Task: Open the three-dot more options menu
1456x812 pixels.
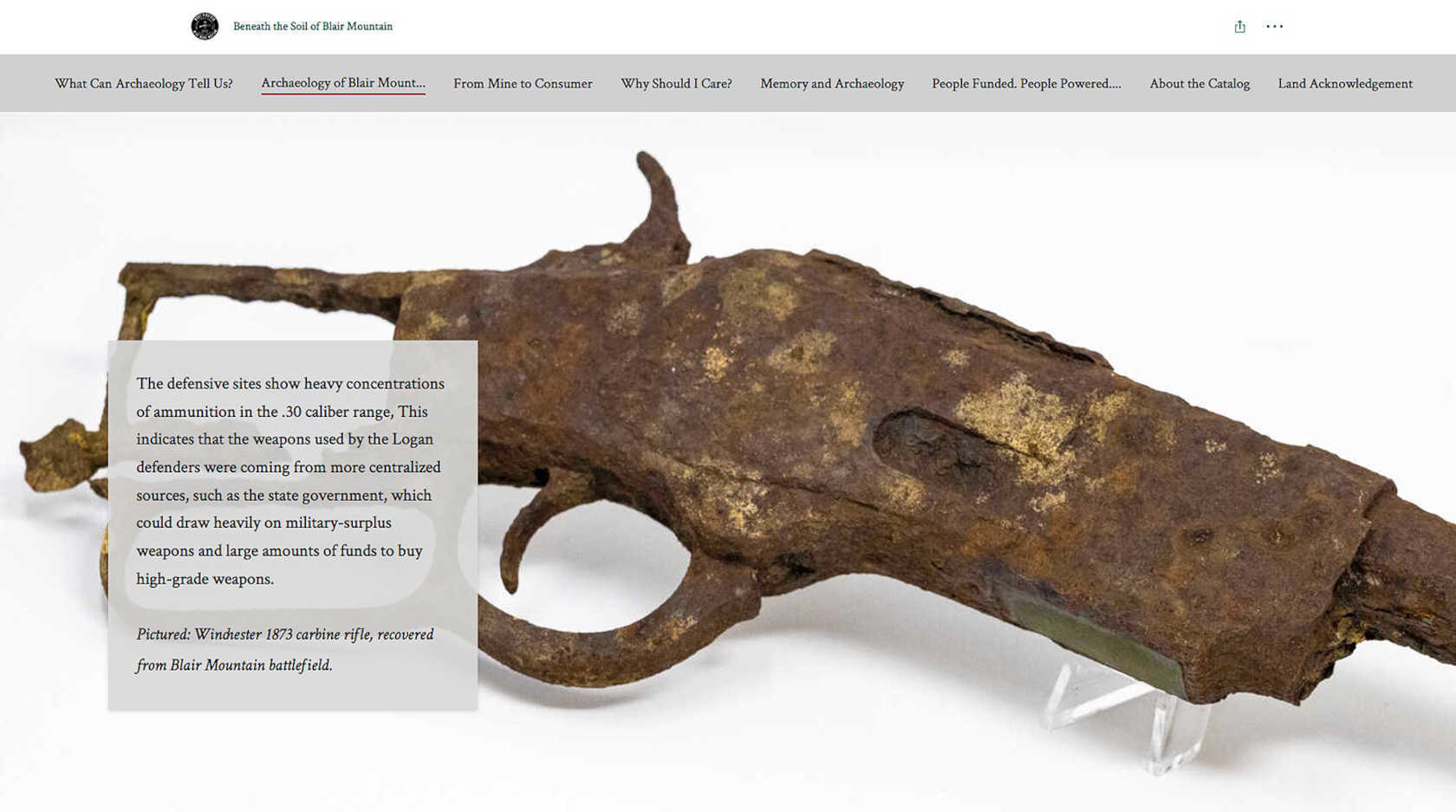Action: [x=1274, y=26]
